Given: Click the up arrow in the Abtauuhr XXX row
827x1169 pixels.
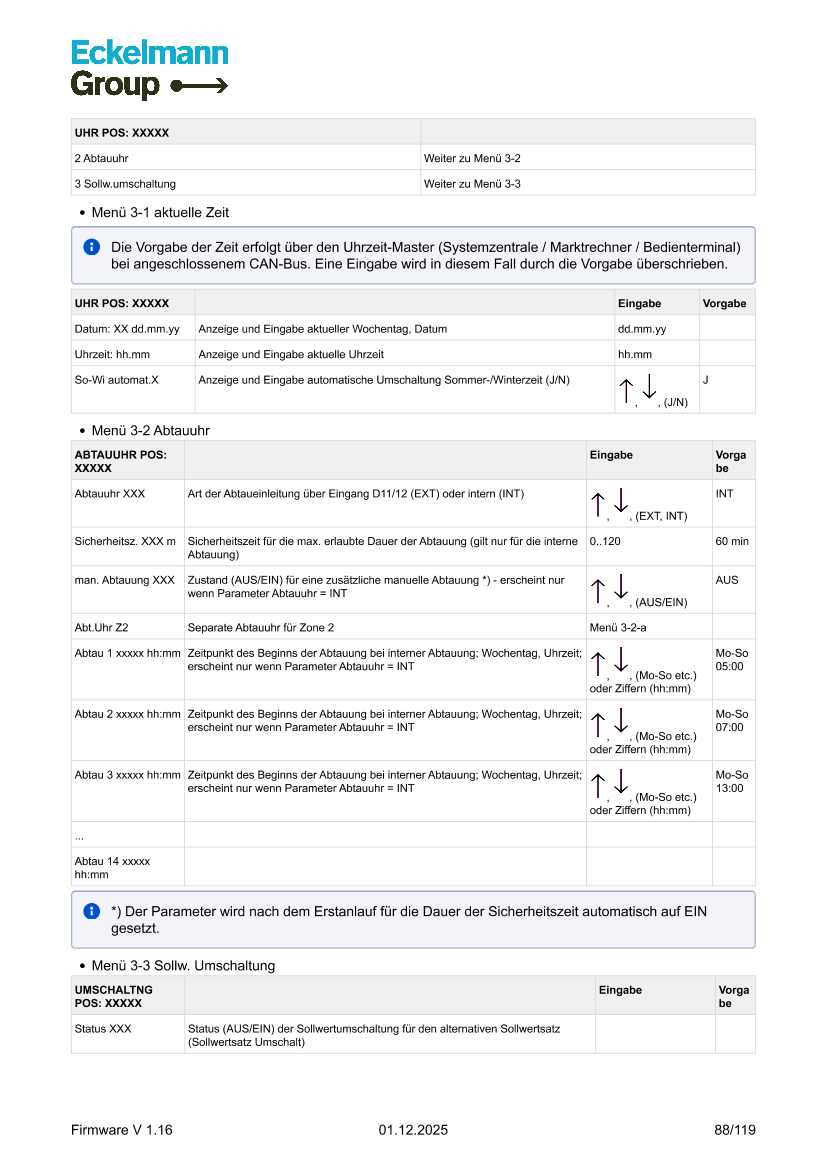Looking at the screenshot, I should coord(598,504).
